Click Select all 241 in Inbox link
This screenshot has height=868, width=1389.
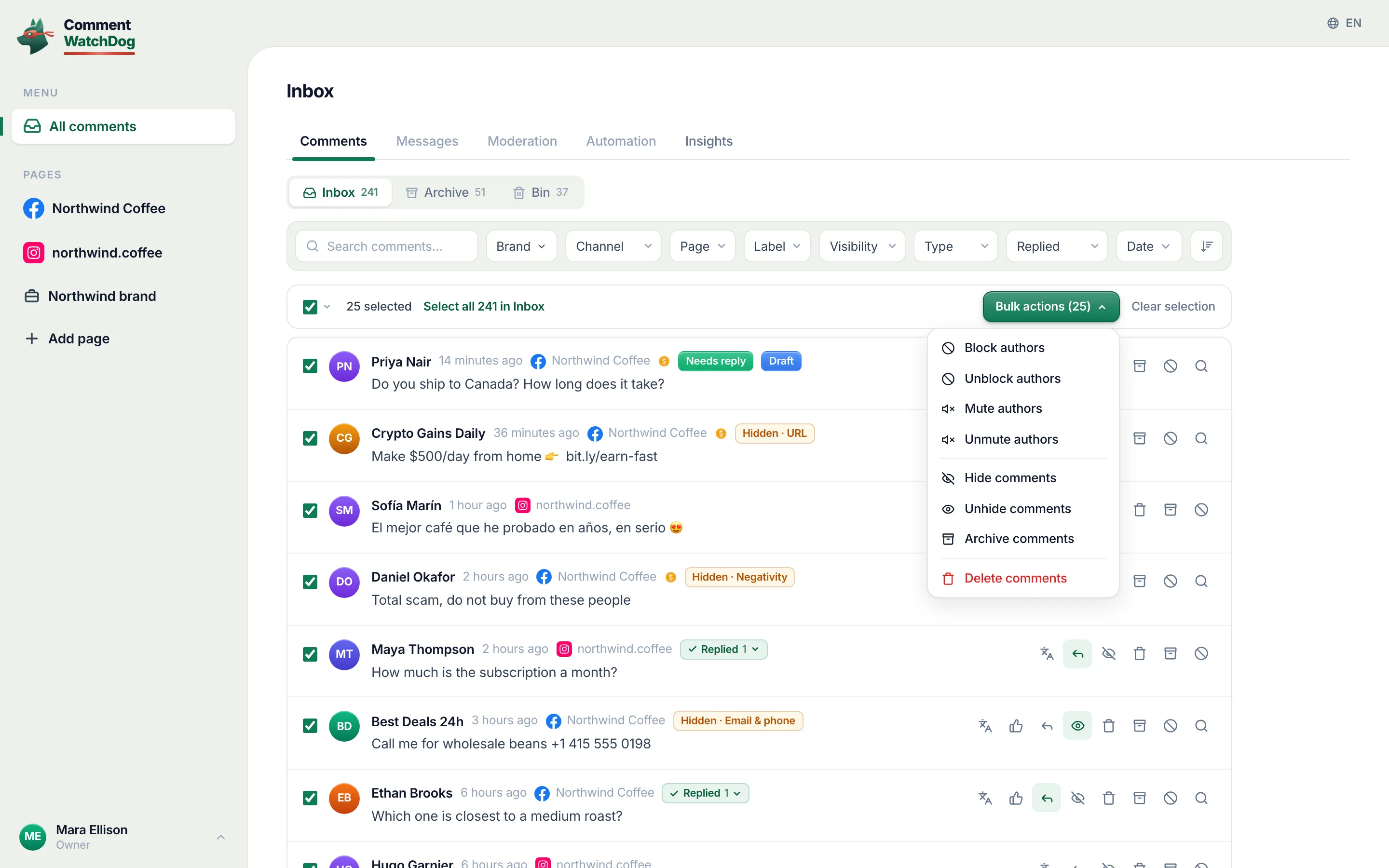[x=483, y=307]
